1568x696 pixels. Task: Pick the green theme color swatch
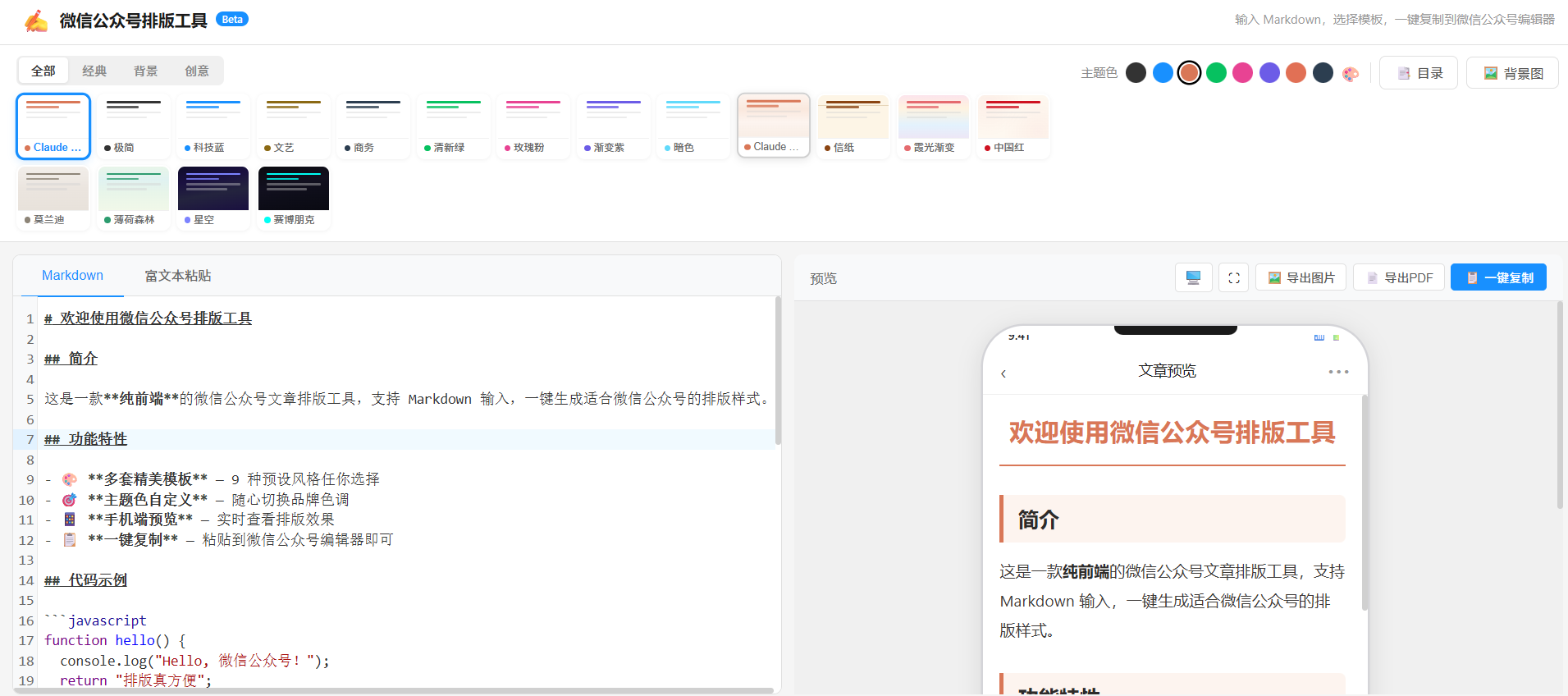pyautogui.click(x=1216, y=73)
